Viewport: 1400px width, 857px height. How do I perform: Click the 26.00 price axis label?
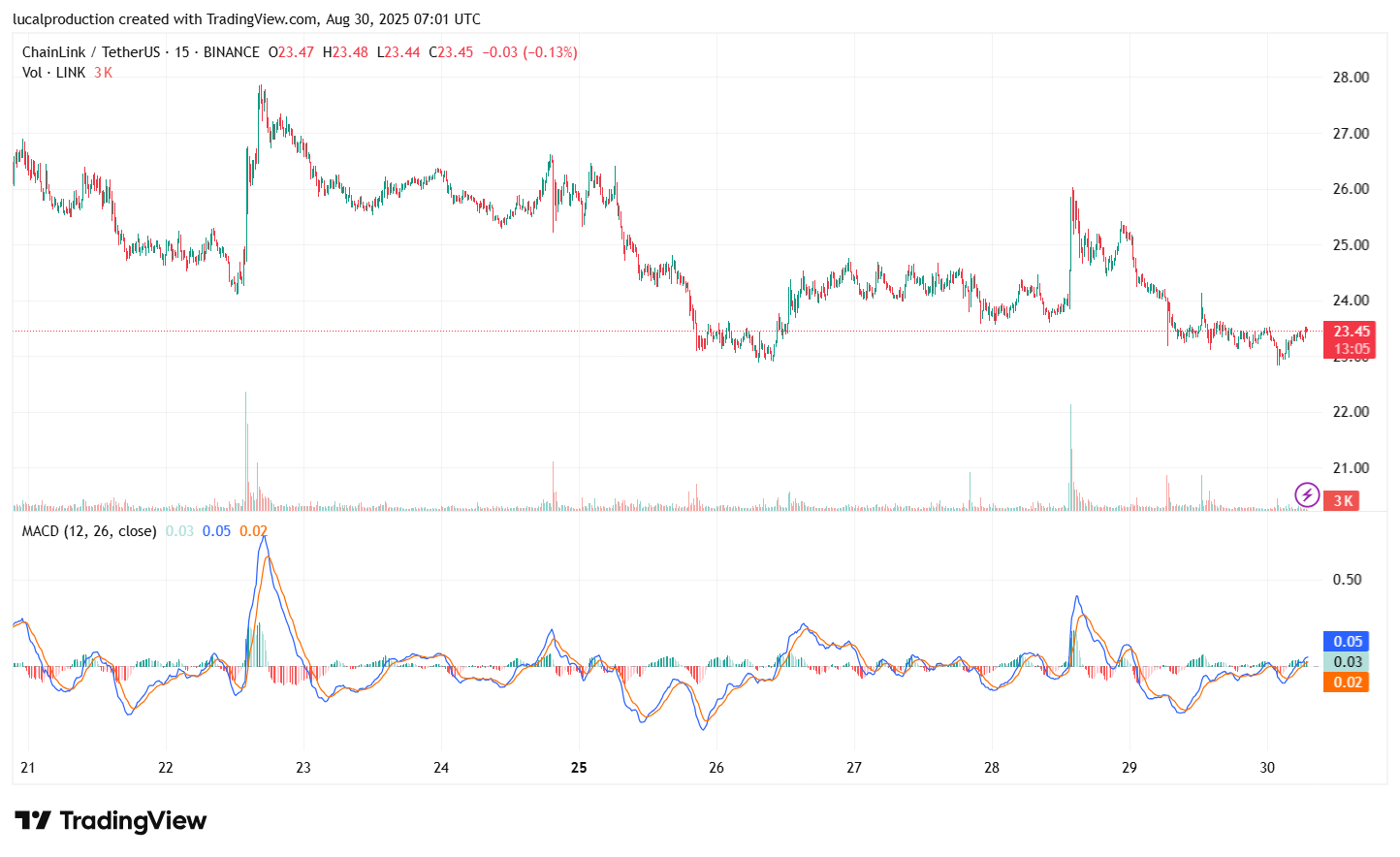click(1351, 189)
